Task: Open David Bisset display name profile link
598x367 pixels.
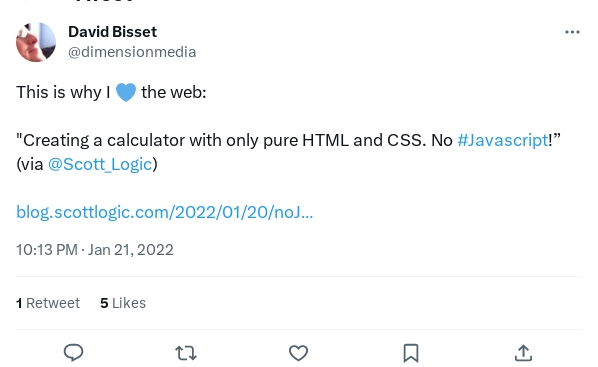Action: pos(113,32)
